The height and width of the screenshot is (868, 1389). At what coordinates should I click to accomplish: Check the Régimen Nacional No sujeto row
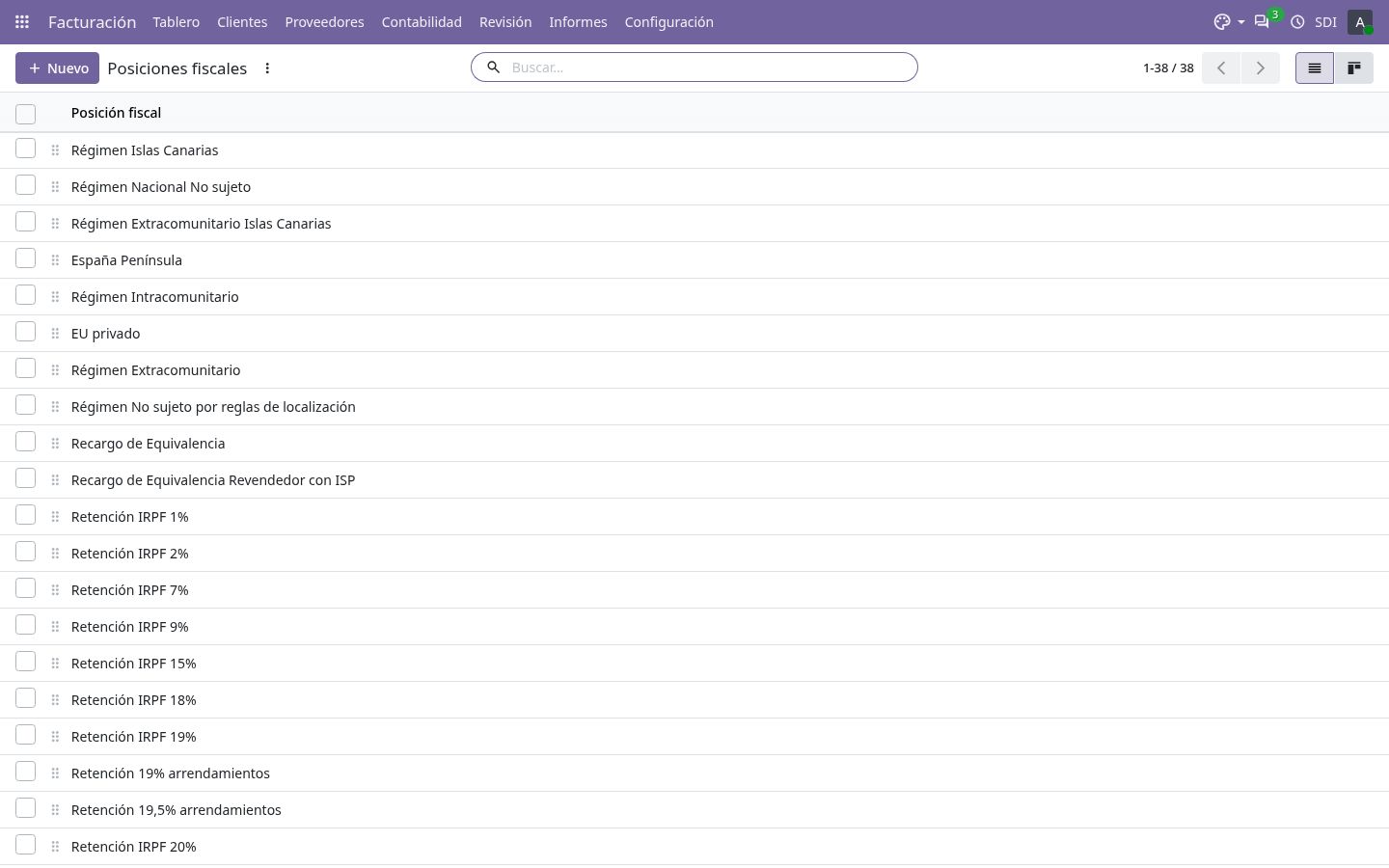click(25, 185)
